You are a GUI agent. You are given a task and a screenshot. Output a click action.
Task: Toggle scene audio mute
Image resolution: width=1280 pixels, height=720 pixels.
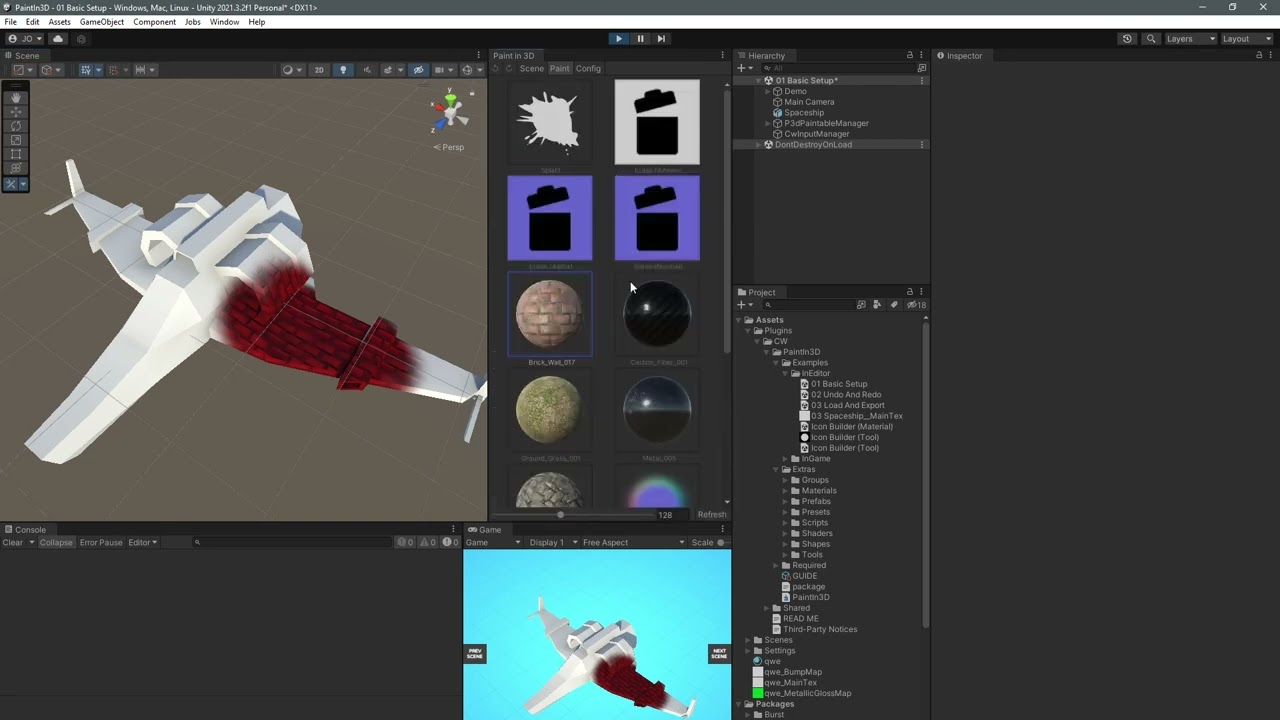[366, 70]
